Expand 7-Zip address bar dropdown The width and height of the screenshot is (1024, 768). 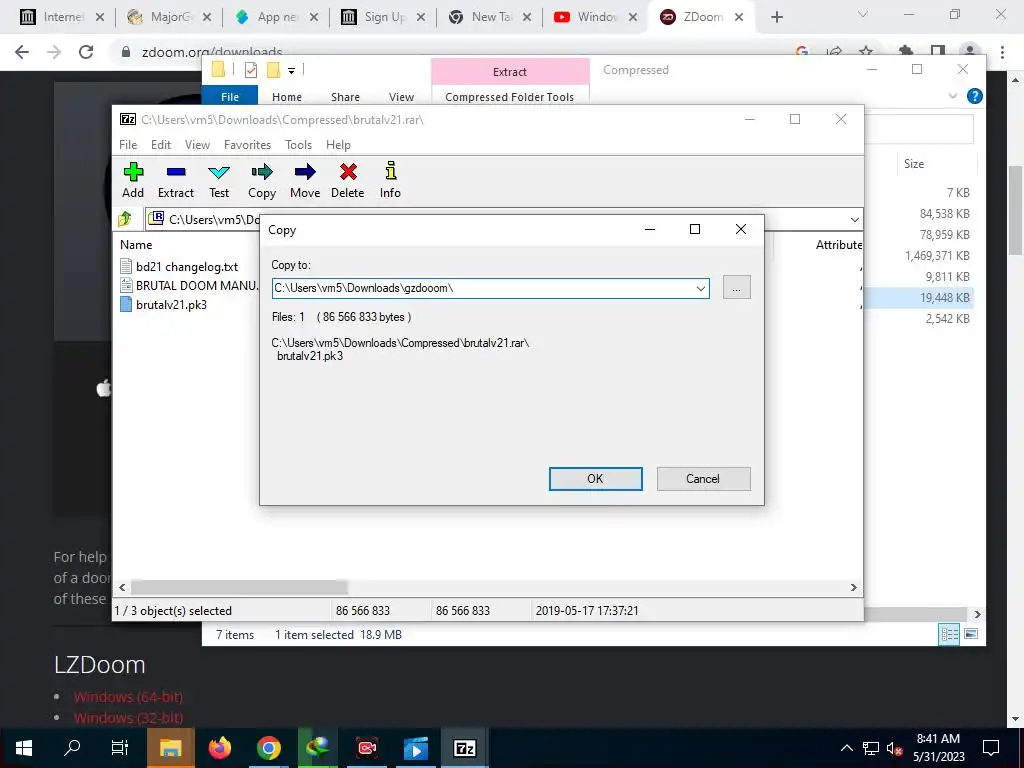tap(854, 219)
